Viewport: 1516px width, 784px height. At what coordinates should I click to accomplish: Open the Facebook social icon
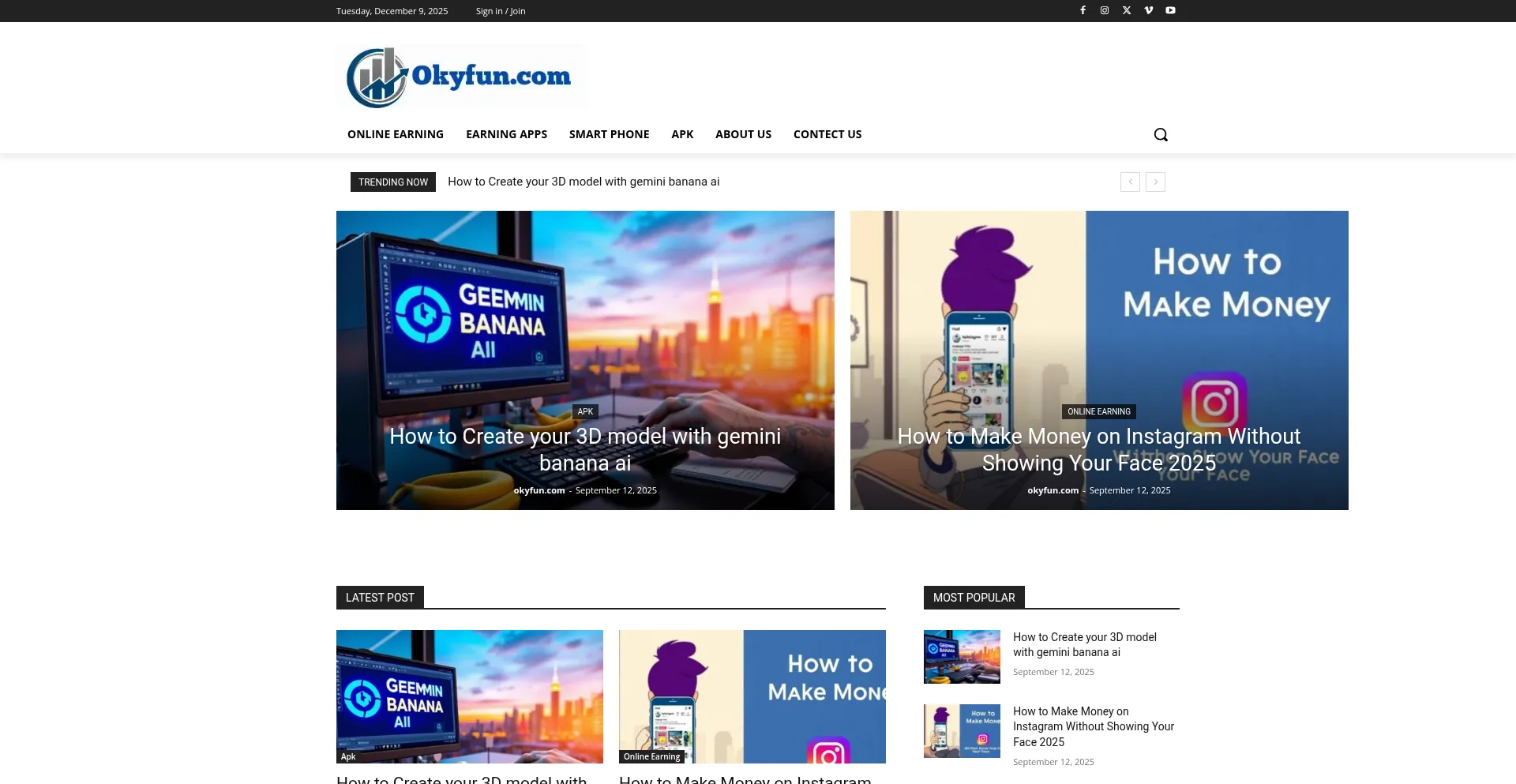tap(1083, 10)
